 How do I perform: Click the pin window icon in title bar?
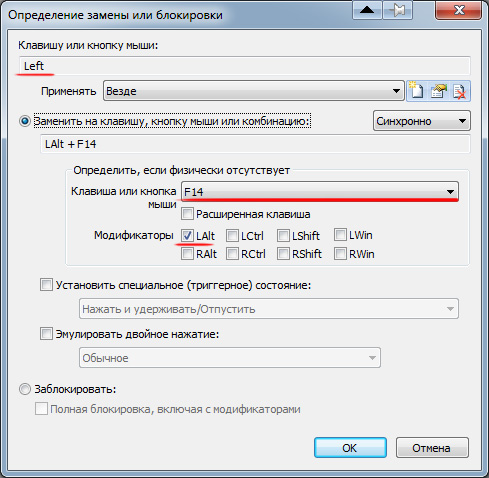coord(398,10)
